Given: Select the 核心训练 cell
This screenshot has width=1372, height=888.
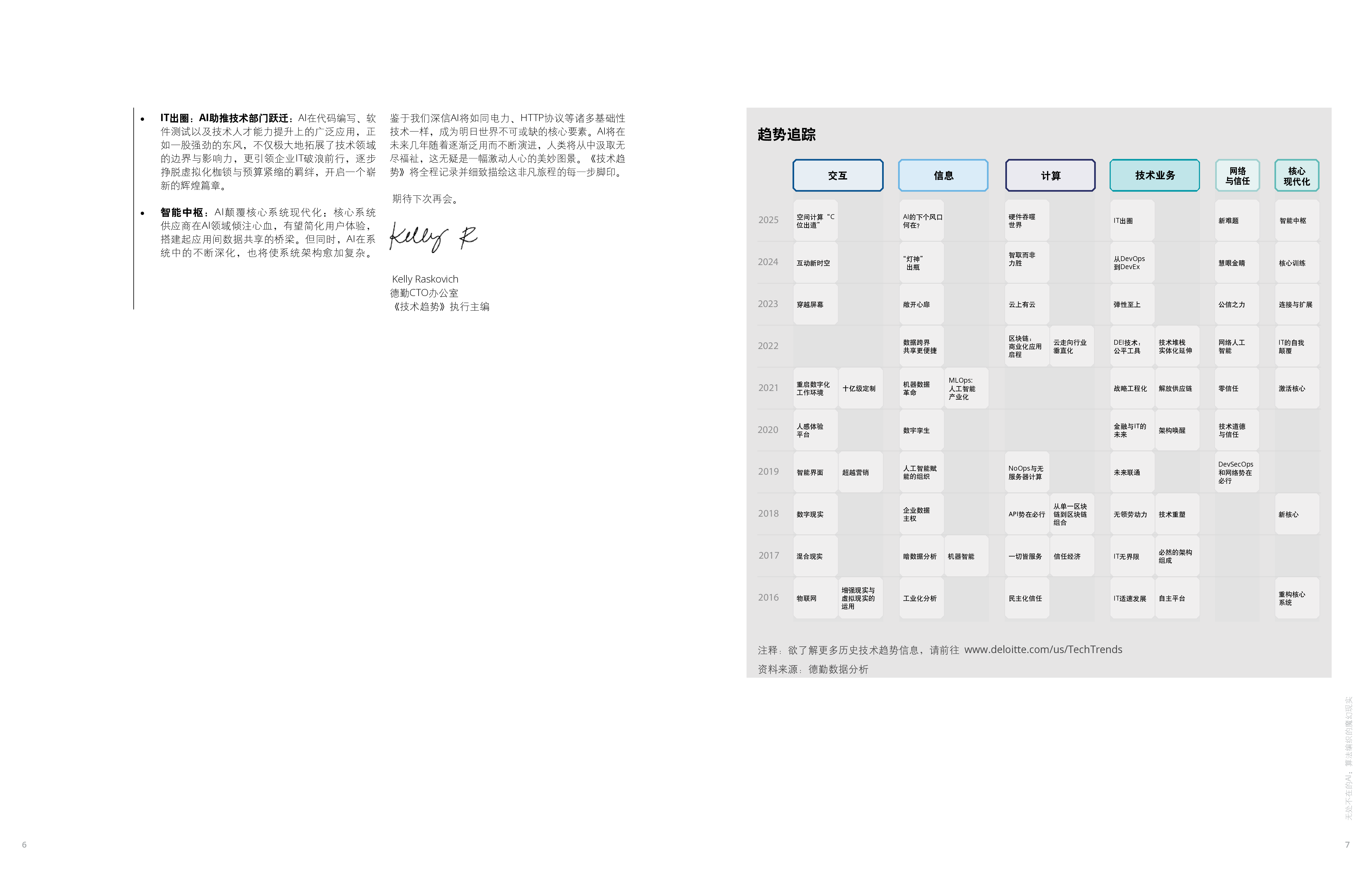Looking at the screenshot, I should 1297,262.
